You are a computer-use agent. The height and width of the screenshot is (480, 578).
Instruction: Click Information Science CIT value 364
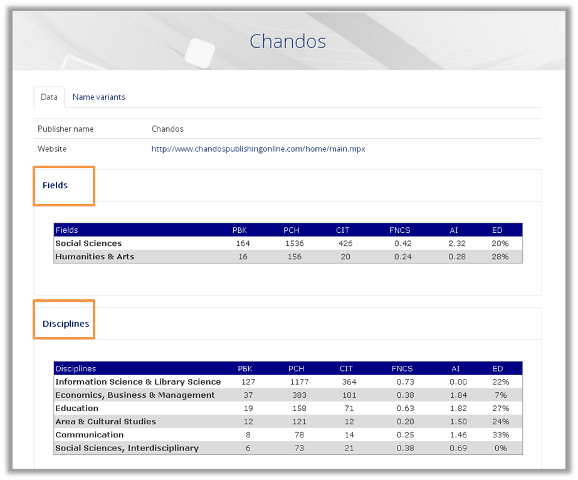coord(349,382)
